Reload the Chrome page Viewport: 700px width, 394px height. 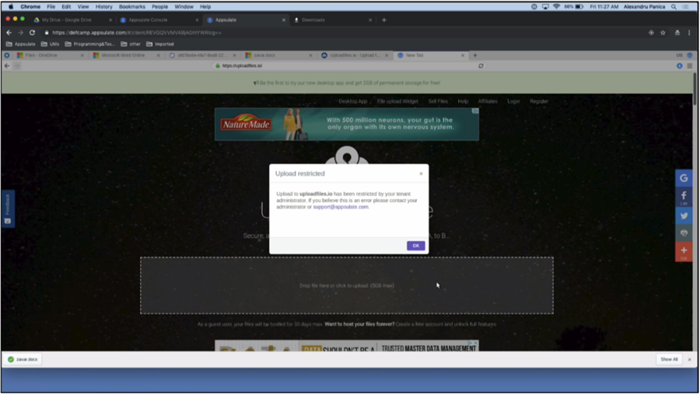tap(32, 33)
